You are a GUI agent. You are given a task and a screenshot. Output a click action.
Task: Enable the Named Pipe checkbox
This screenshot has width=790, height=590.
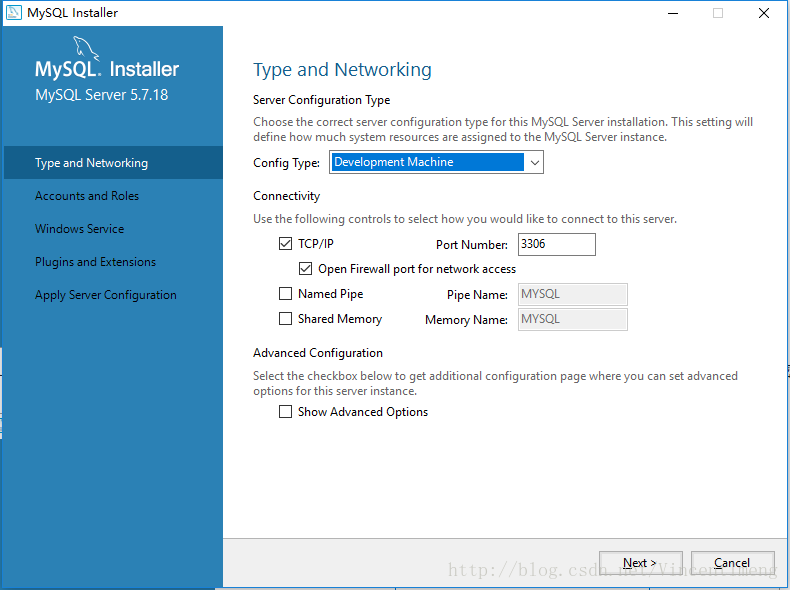286,294
